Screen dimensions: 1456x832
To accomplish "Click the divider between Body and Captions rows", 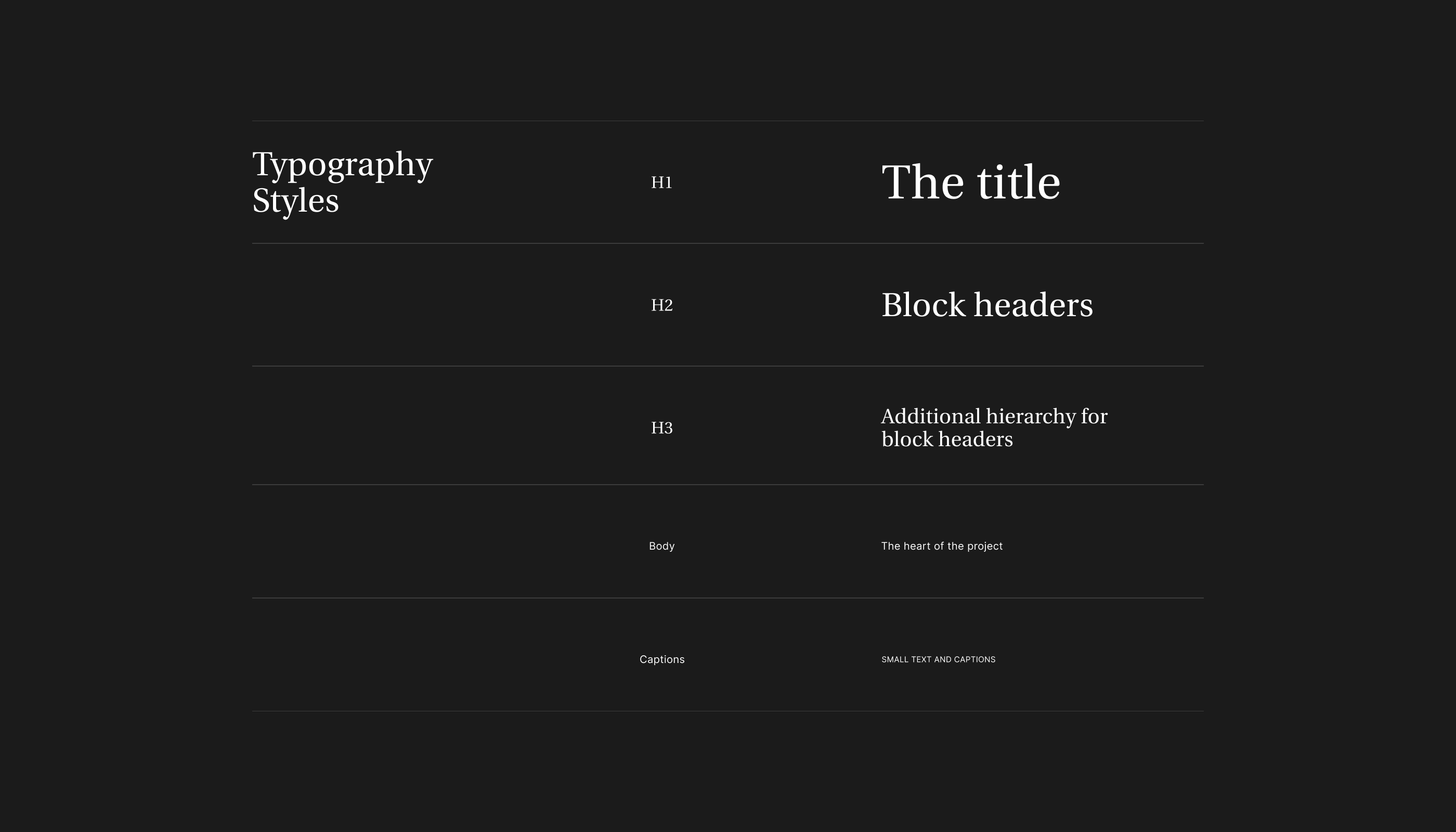I will pyautogui.click(x=727, y=597).
